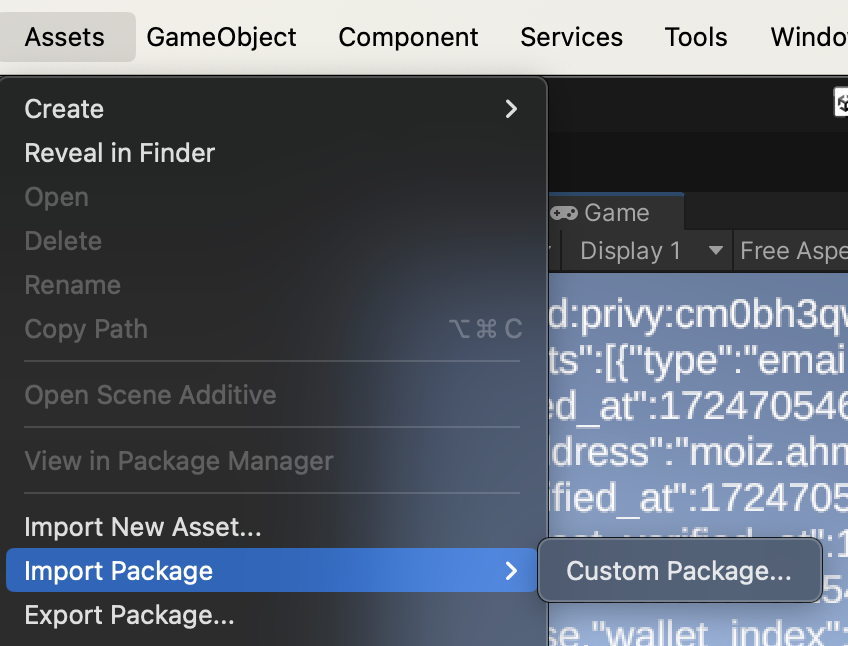This screenshot has height=646, width=848.
Task: Open the Services menu
Action: click(572, 37)
